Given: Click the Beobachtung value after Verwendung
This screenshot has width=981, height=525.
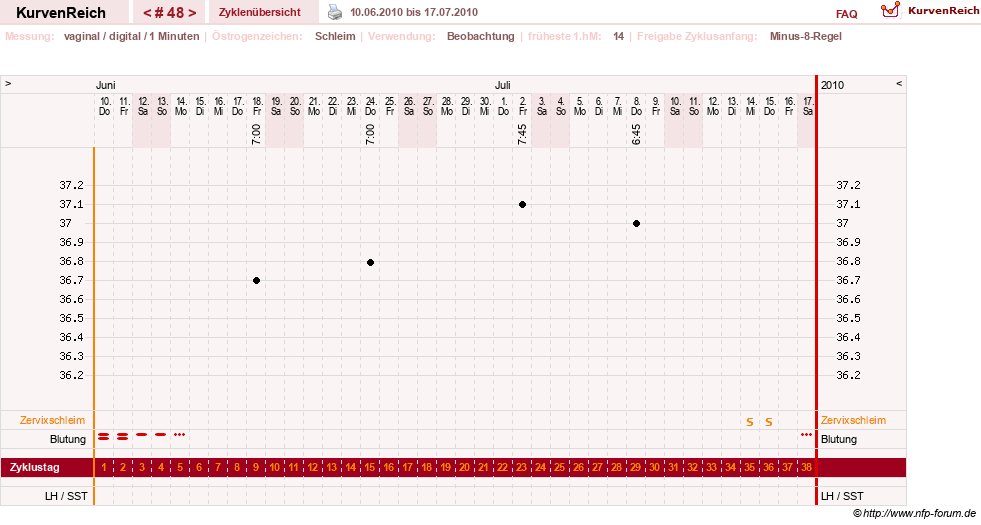Looking at the screenshot, I should (x=480, y=36).
